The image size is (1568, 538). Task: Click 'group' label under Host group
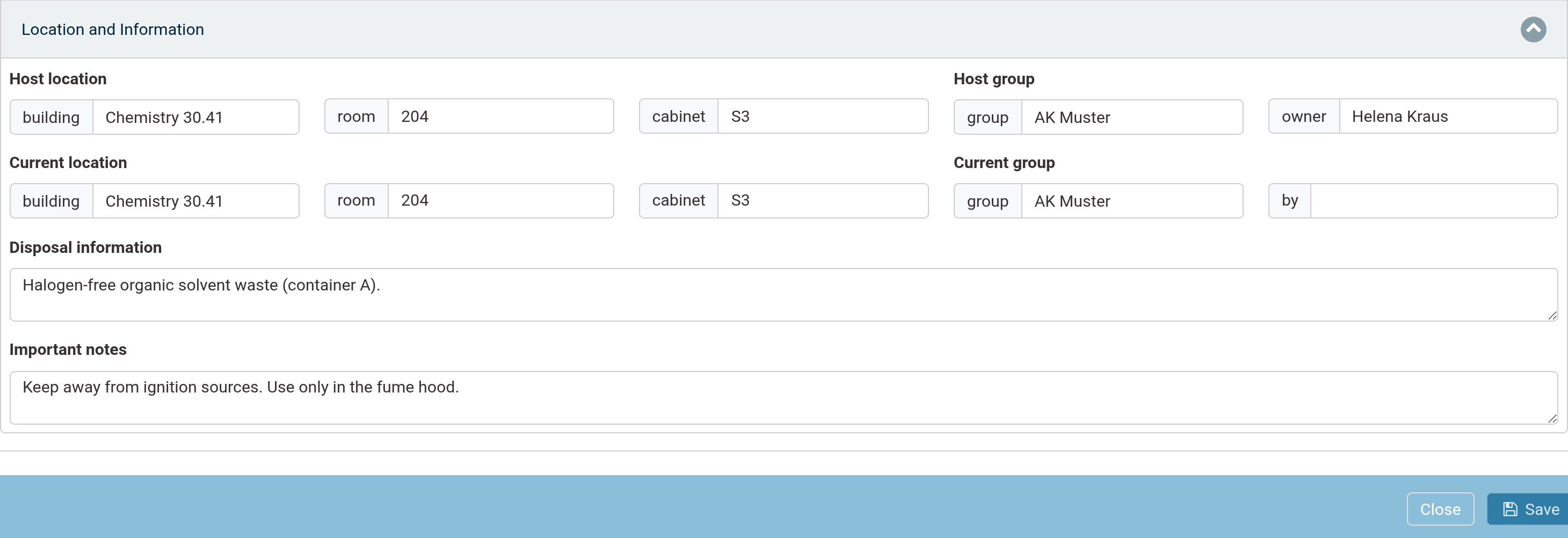[988, 117]
